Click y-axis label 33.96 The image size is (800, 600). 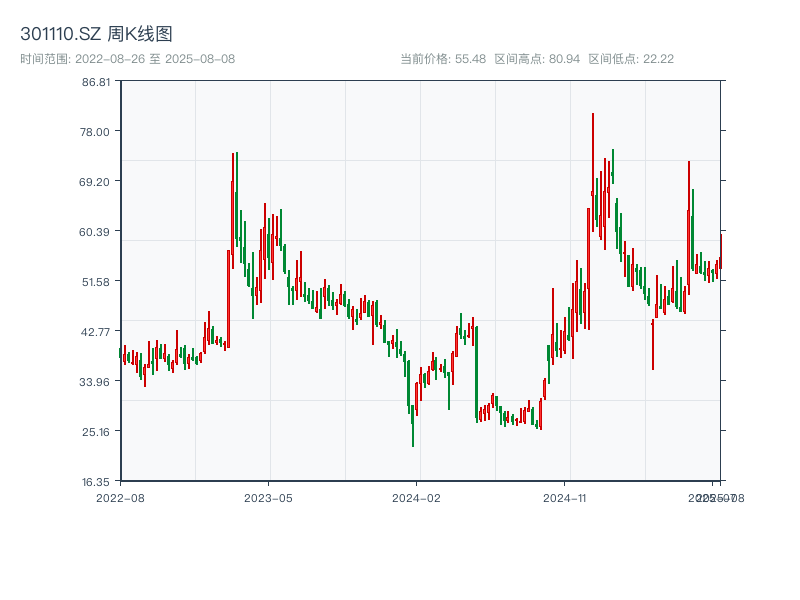tap(95, 382)
